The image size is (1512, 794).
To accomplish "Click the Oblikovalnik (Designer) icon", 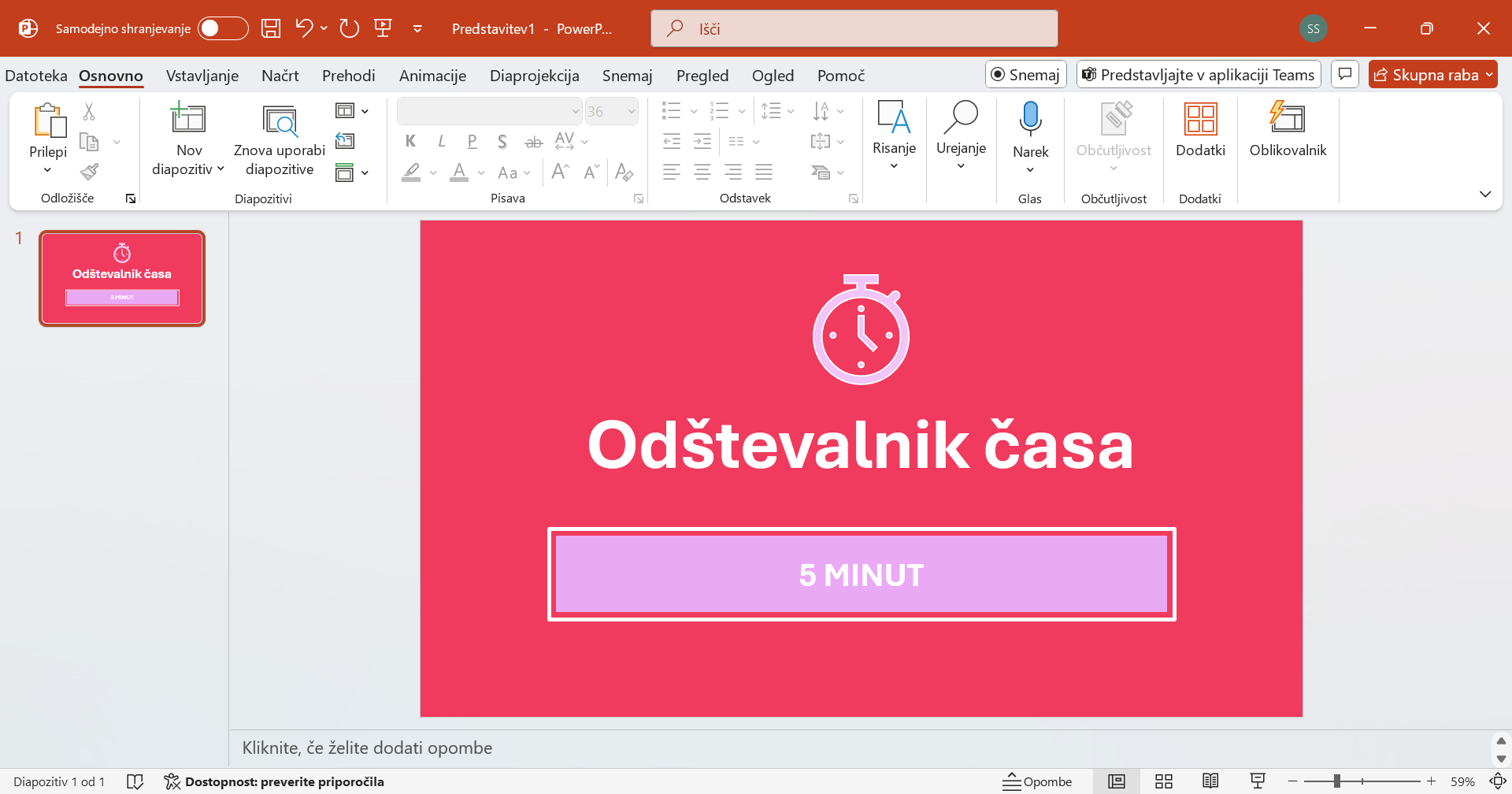I will (x=1287, y=120).
